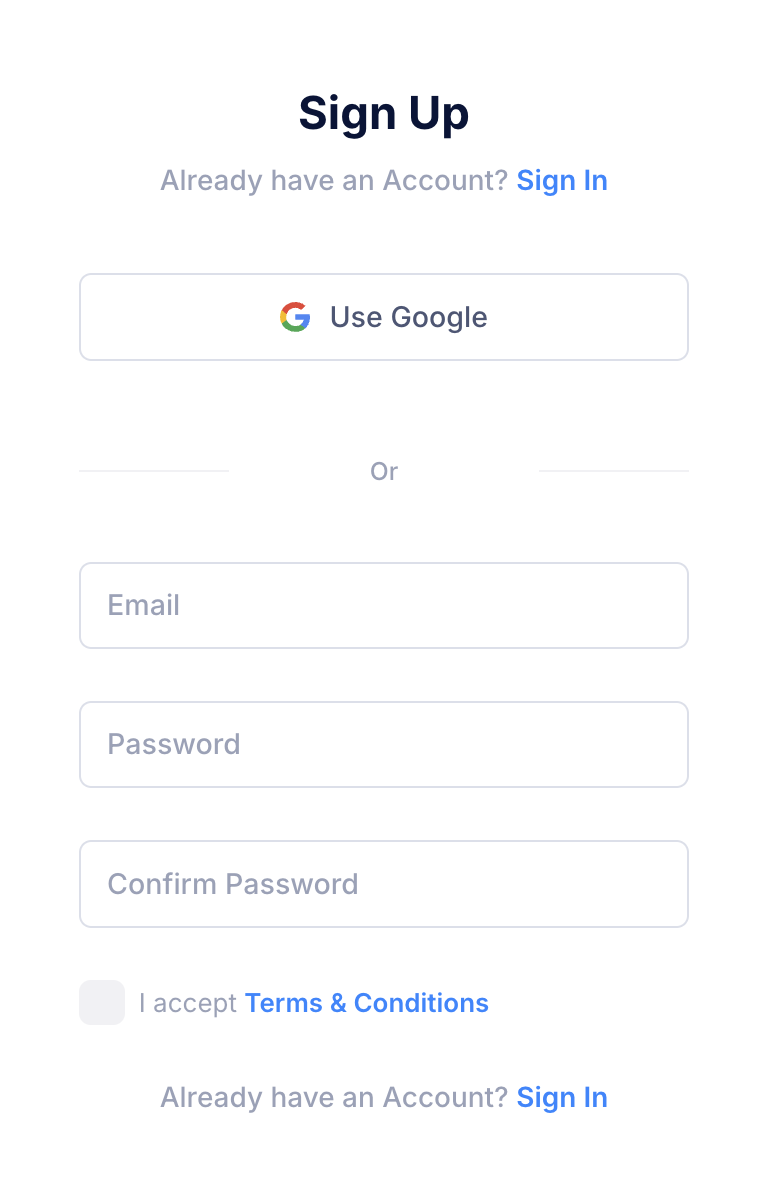Click the Or divider text
The height and width of the screenshot is (1194, 774).
click(384, 470)
